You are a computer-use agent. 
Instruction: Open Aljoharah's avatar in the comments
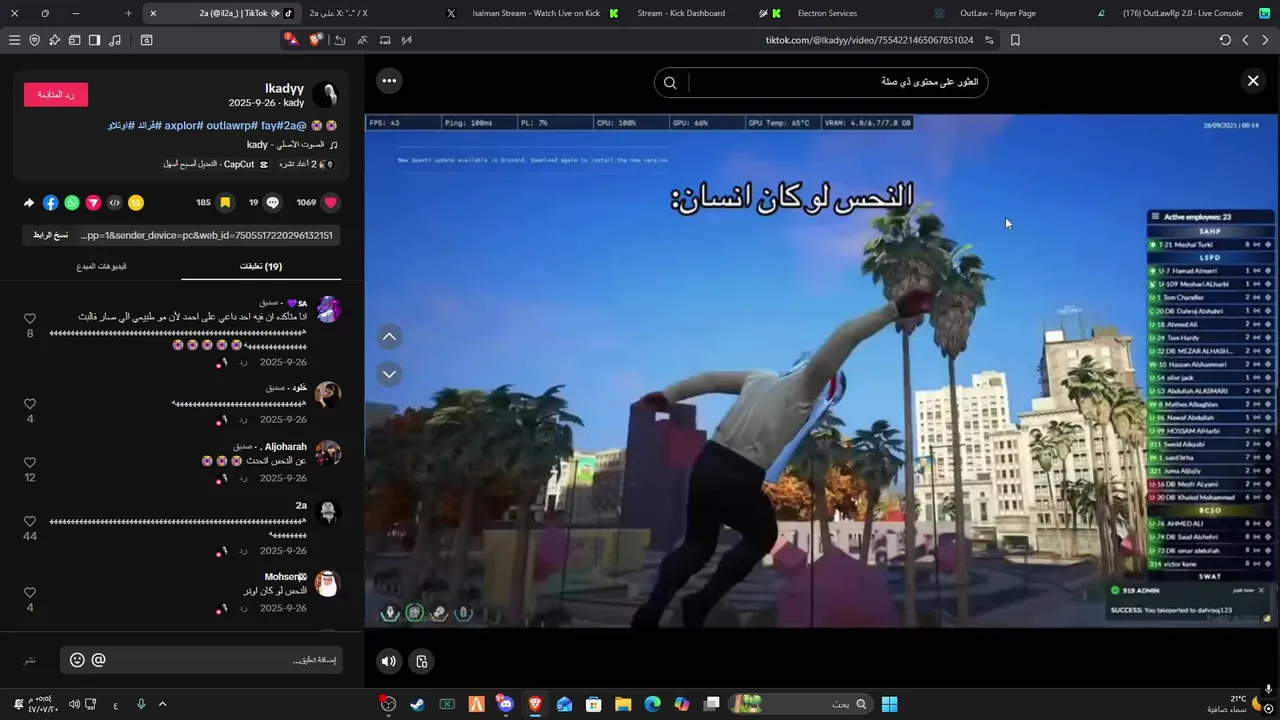pos(328,453)
